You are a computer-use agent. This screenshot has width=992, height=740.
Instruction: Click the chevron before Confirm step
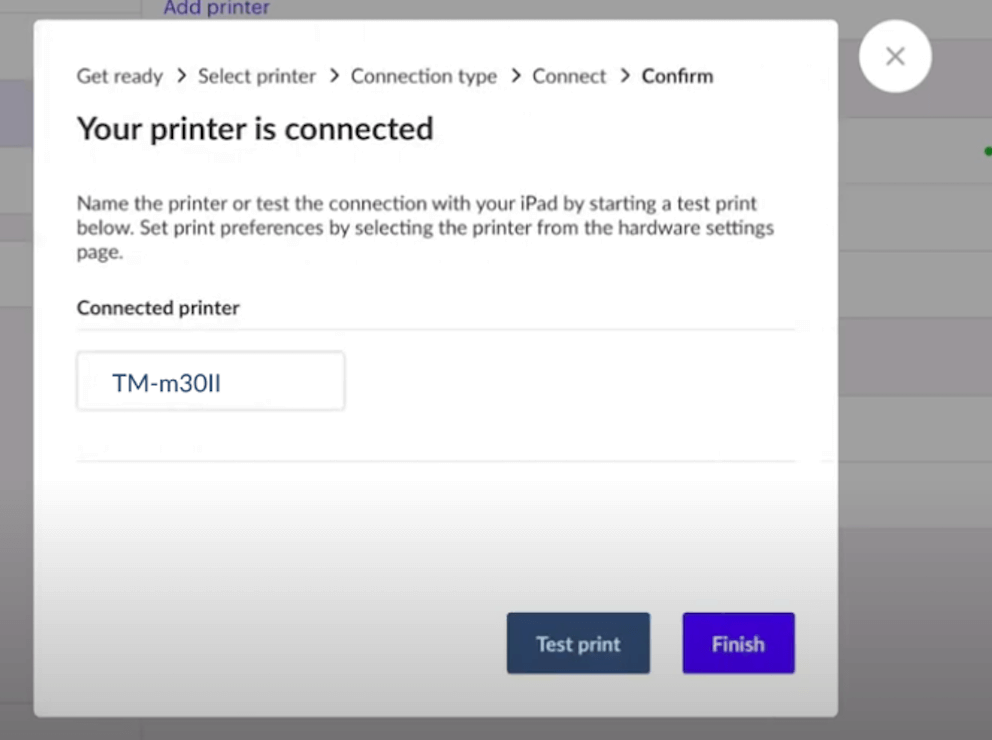(625, 76)
